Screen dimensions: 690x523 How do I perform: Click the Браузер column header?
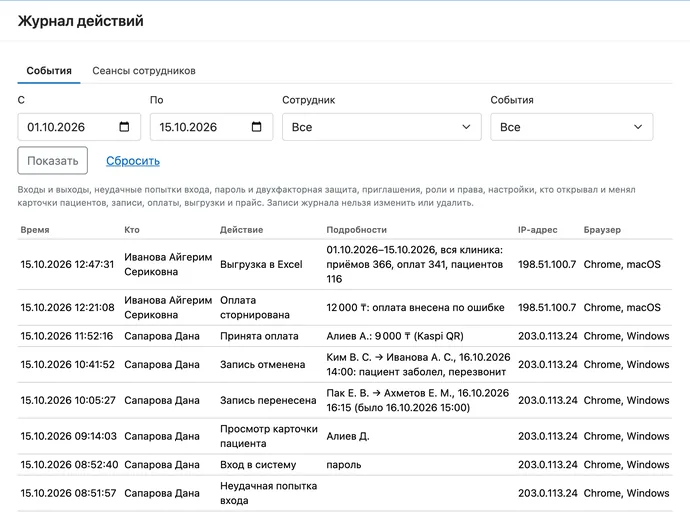pyautogui.click(x=602, y=230)
